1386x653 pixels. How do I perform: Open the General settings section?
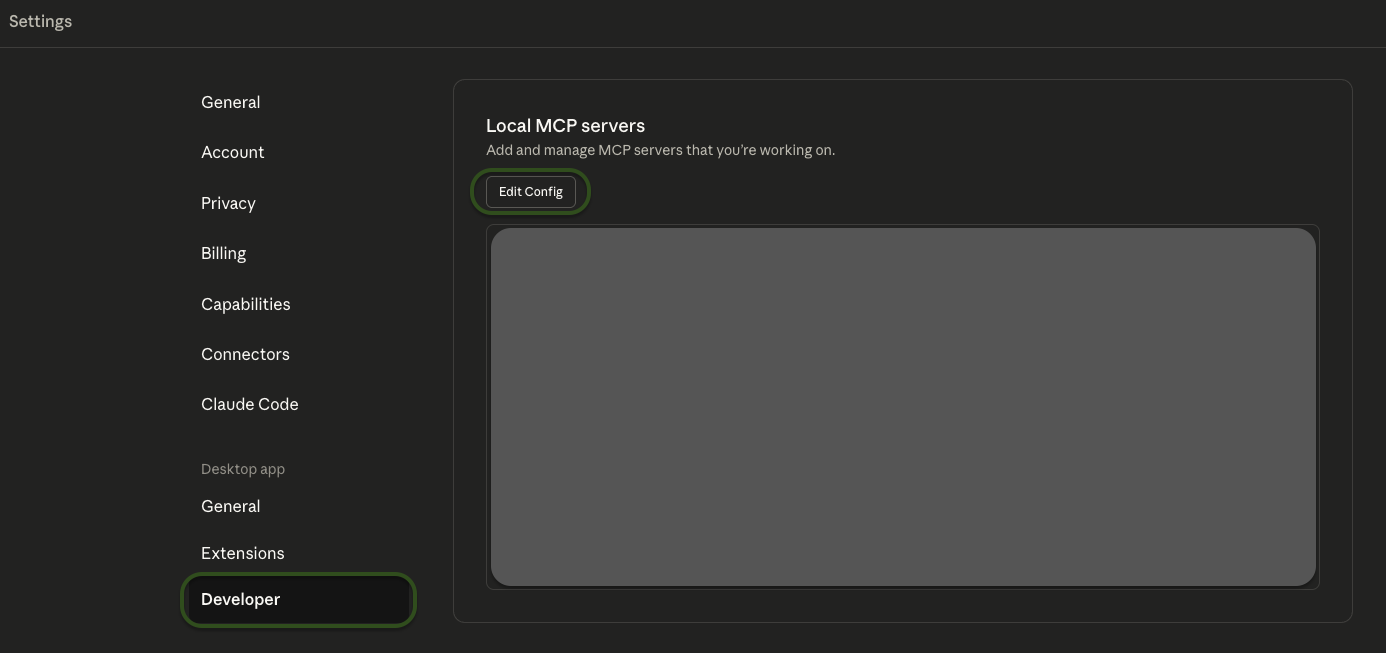231,102
